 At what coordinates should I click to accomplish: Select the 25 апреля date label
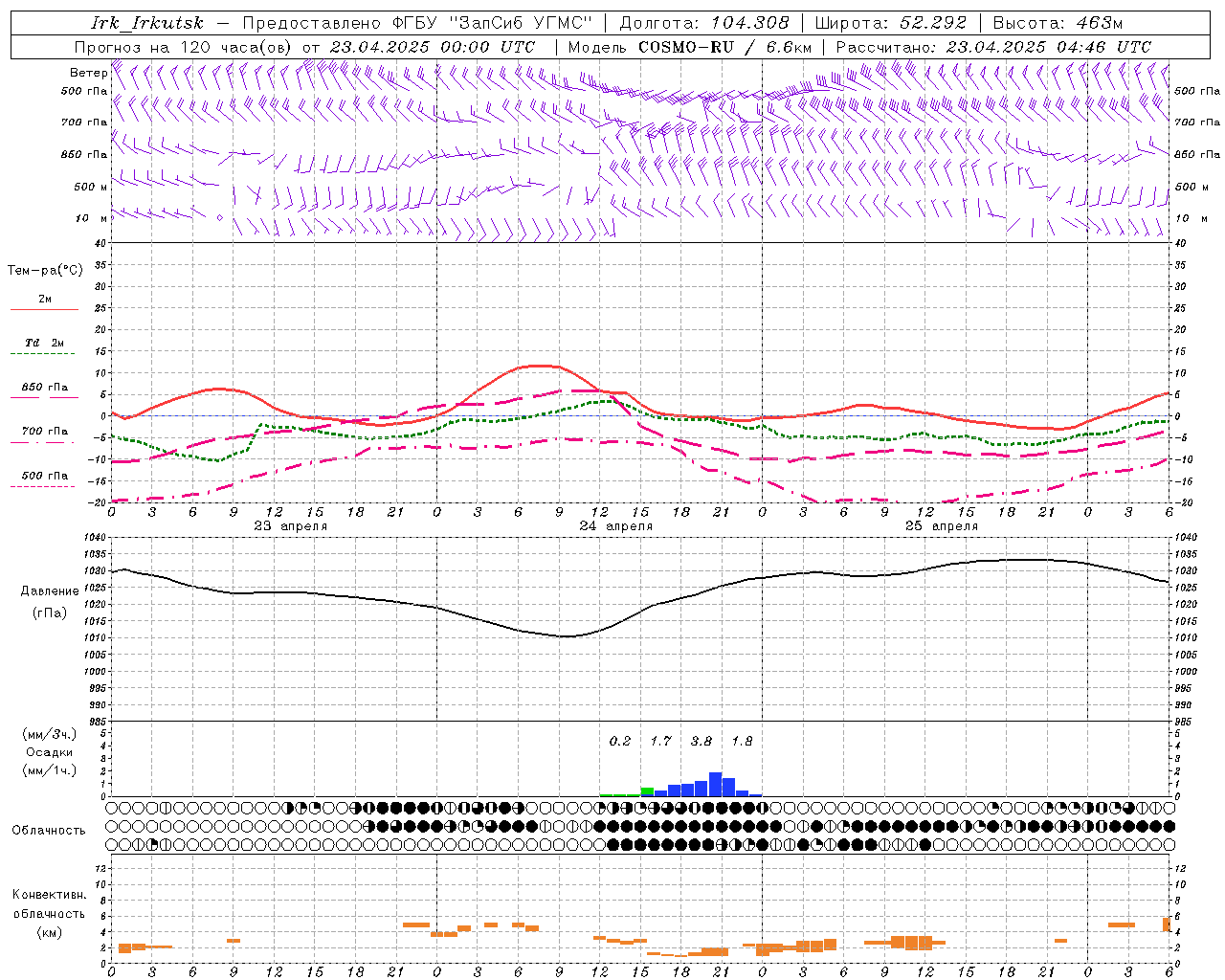(x=941, y=526)
